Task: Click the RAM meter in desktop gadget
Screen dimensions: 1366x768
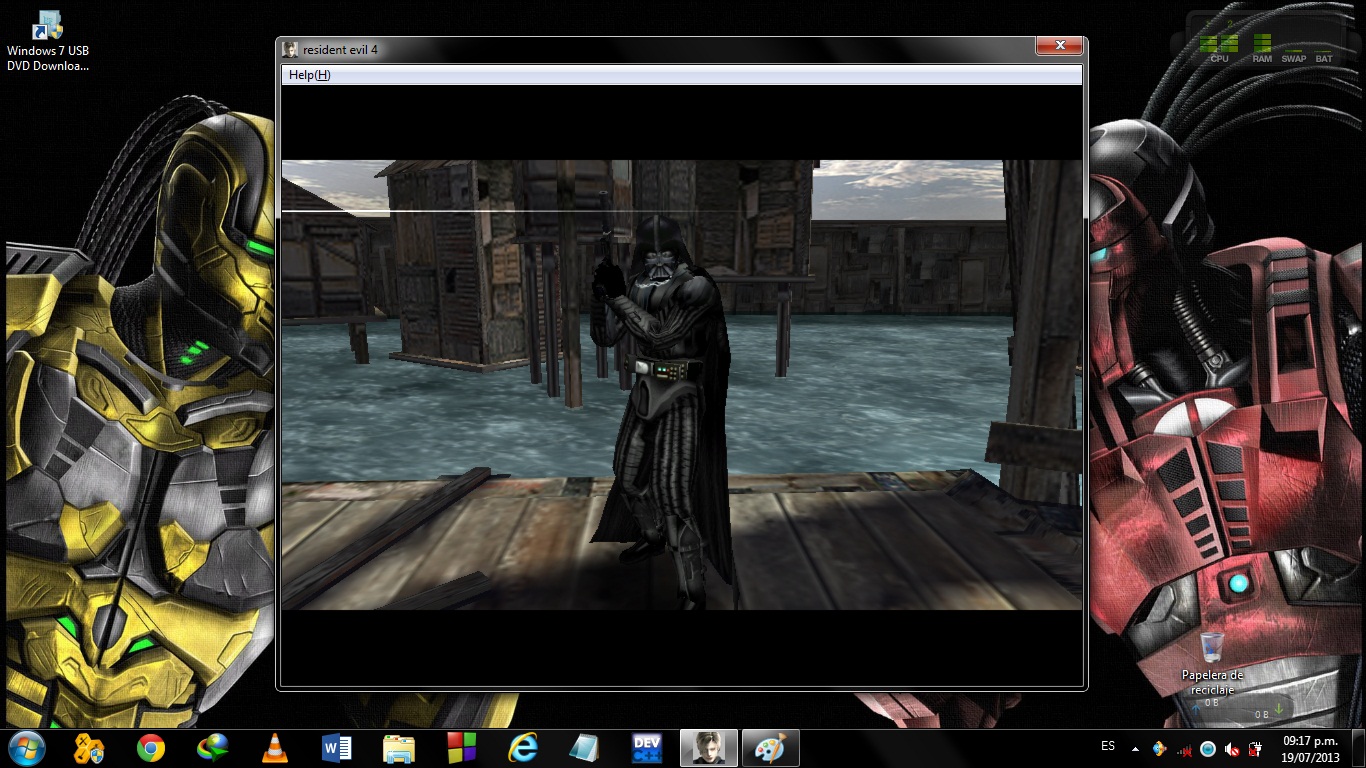Action: pos(1262,48)
